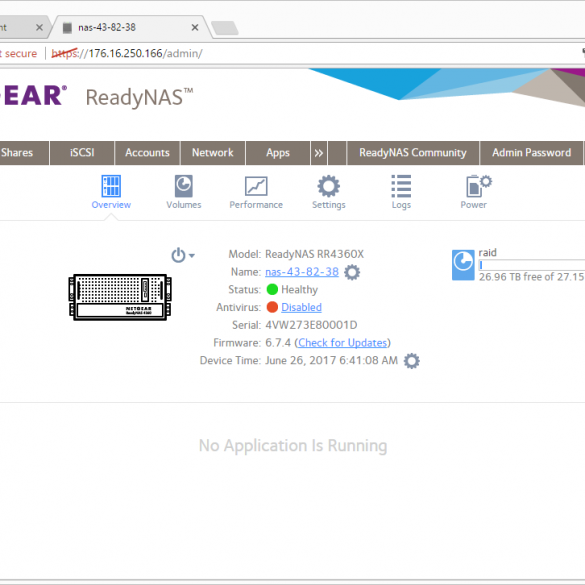Image resolution: width=585 pixels, height=585 pixels.
Task: Open the Accounts menu tab
Action: 147,153
